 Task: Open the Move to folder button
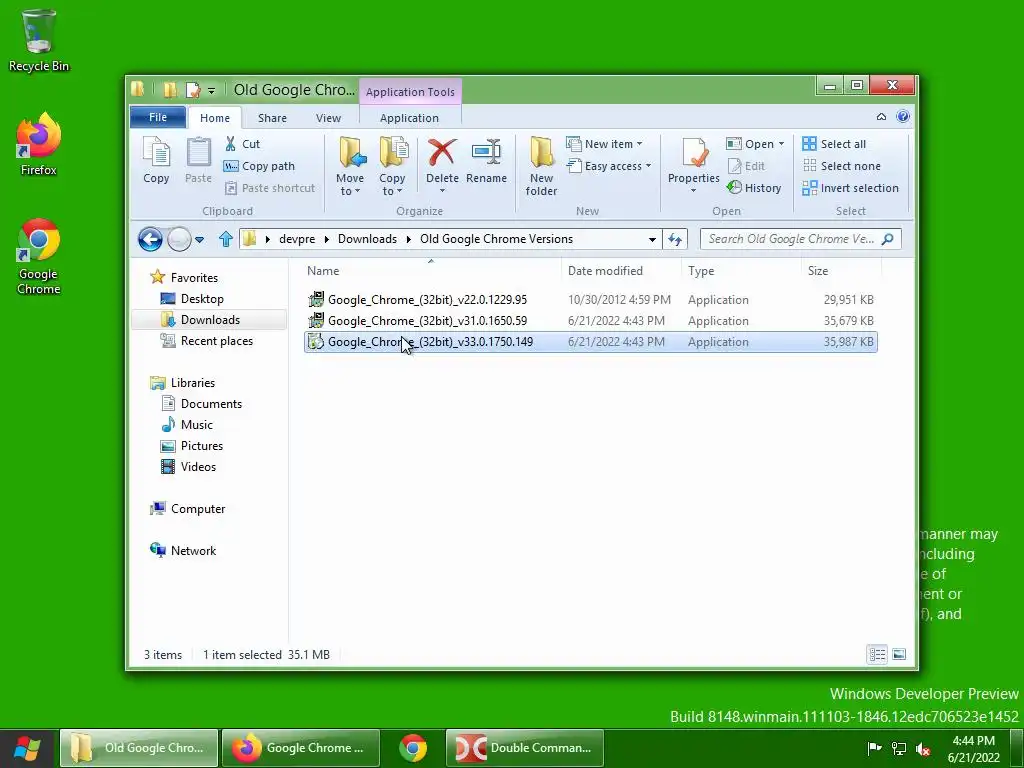pos(350,166)
